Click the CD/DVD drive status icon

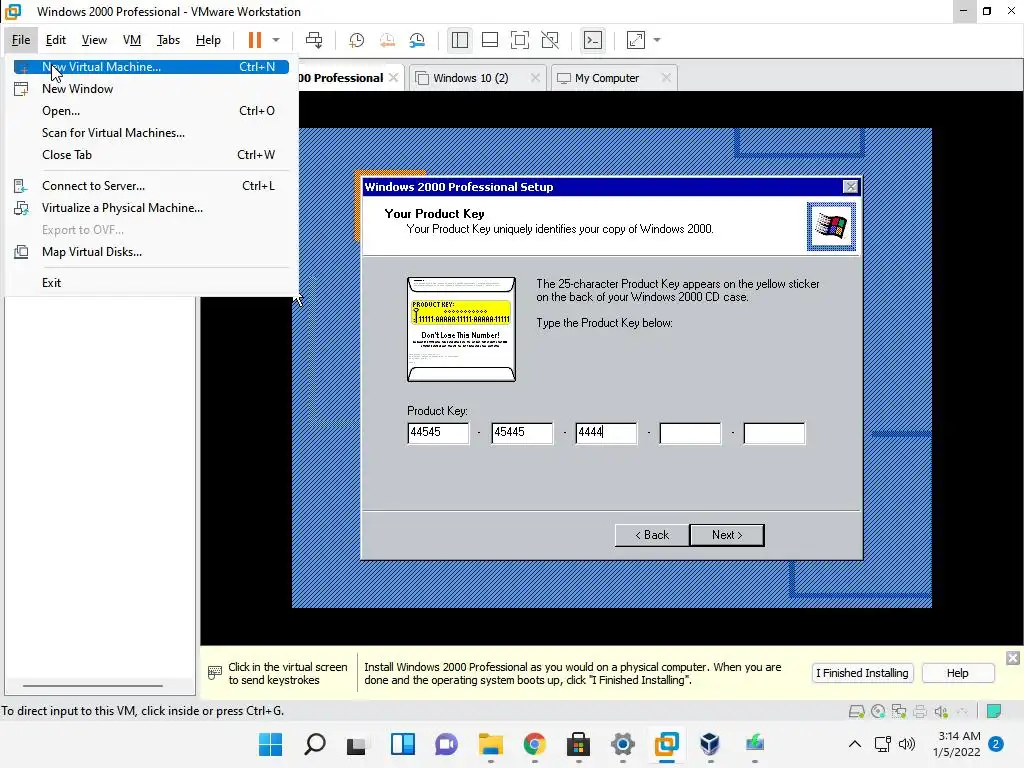[x=878, y=711]
